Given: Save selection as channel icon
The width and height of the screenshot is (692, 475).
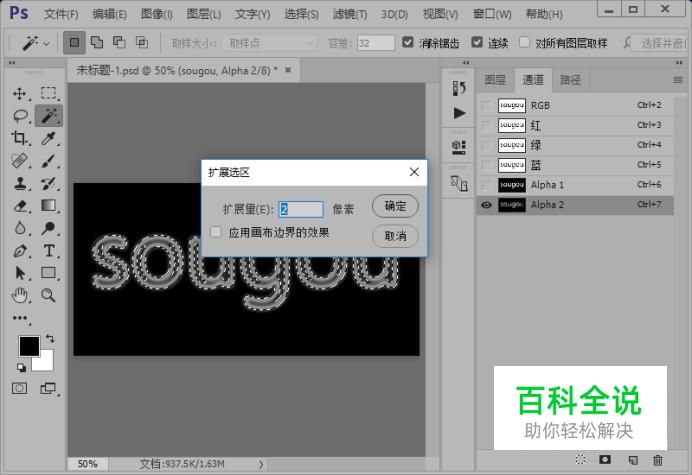Looking at the screenshot, I should pos(605,460).
